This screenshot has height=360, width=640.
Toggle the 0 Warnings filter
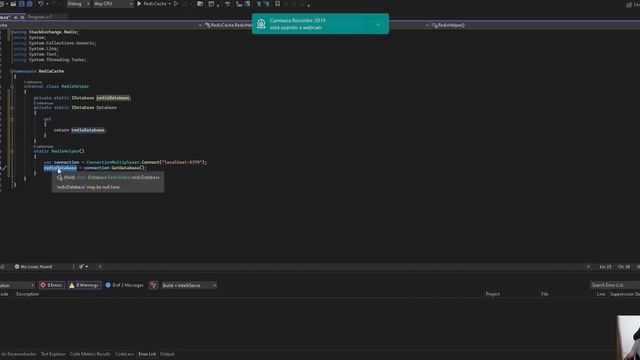pyautogui.click(x=84, y=285)
